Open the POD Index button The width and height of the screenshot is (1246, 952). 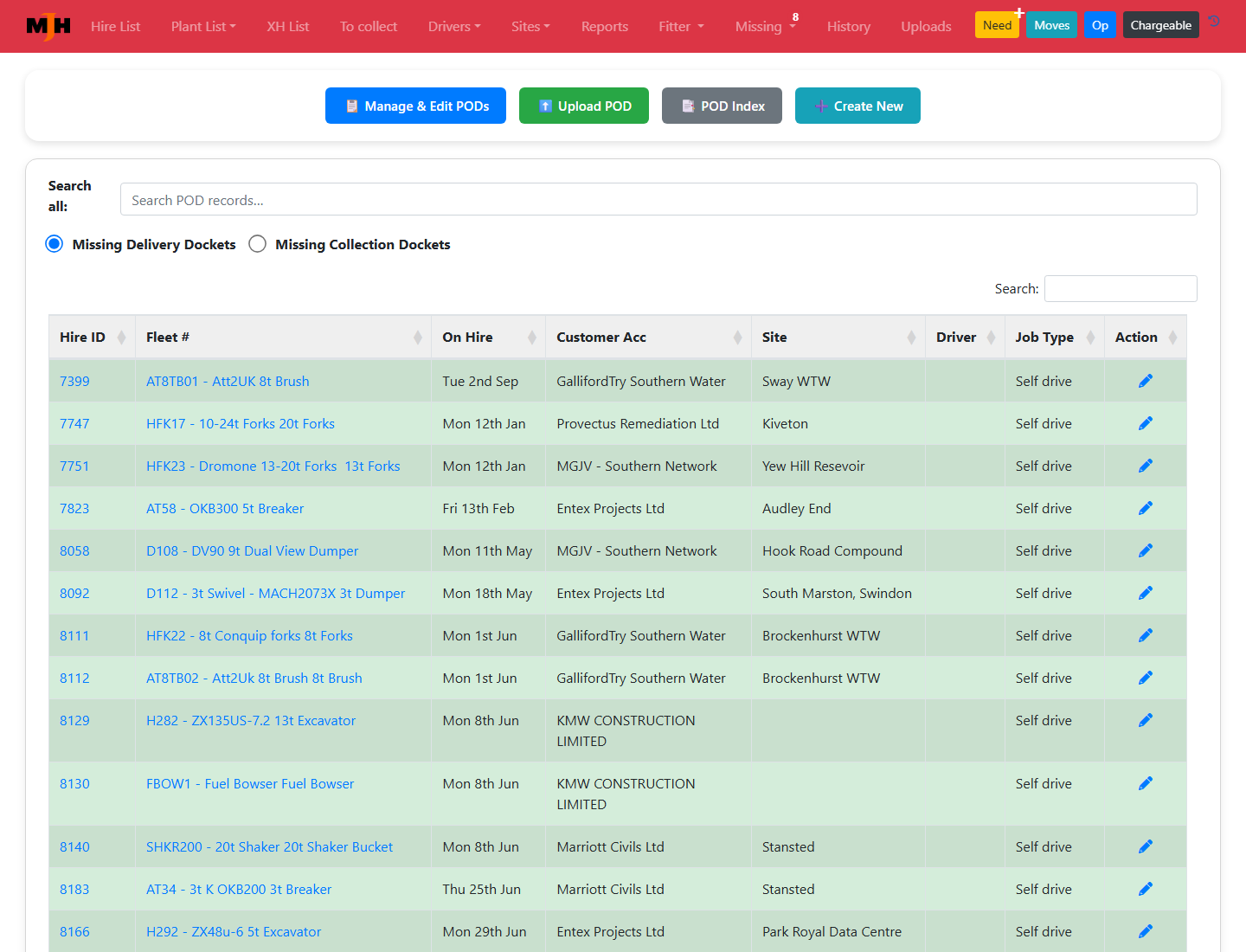[722, 106]
